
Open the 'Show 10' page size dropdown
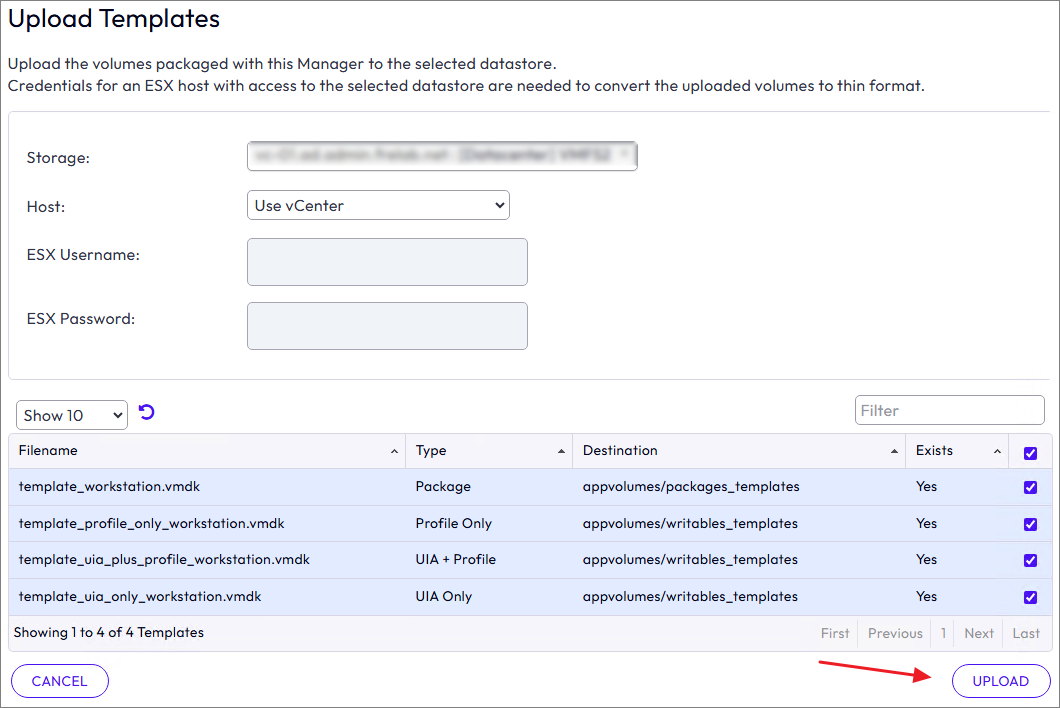[x=72, y=415]
